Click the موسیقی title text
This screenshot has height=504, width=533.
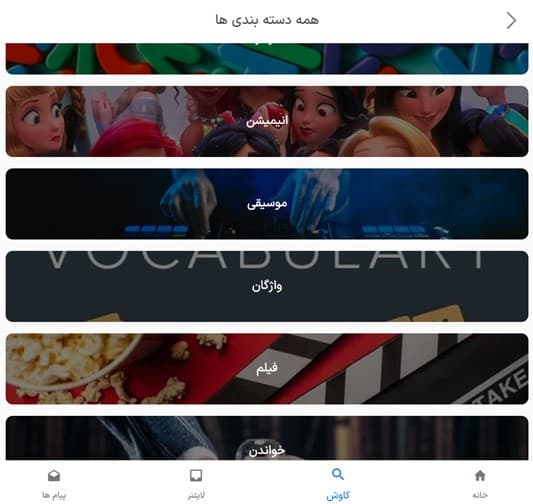(267, 204)
